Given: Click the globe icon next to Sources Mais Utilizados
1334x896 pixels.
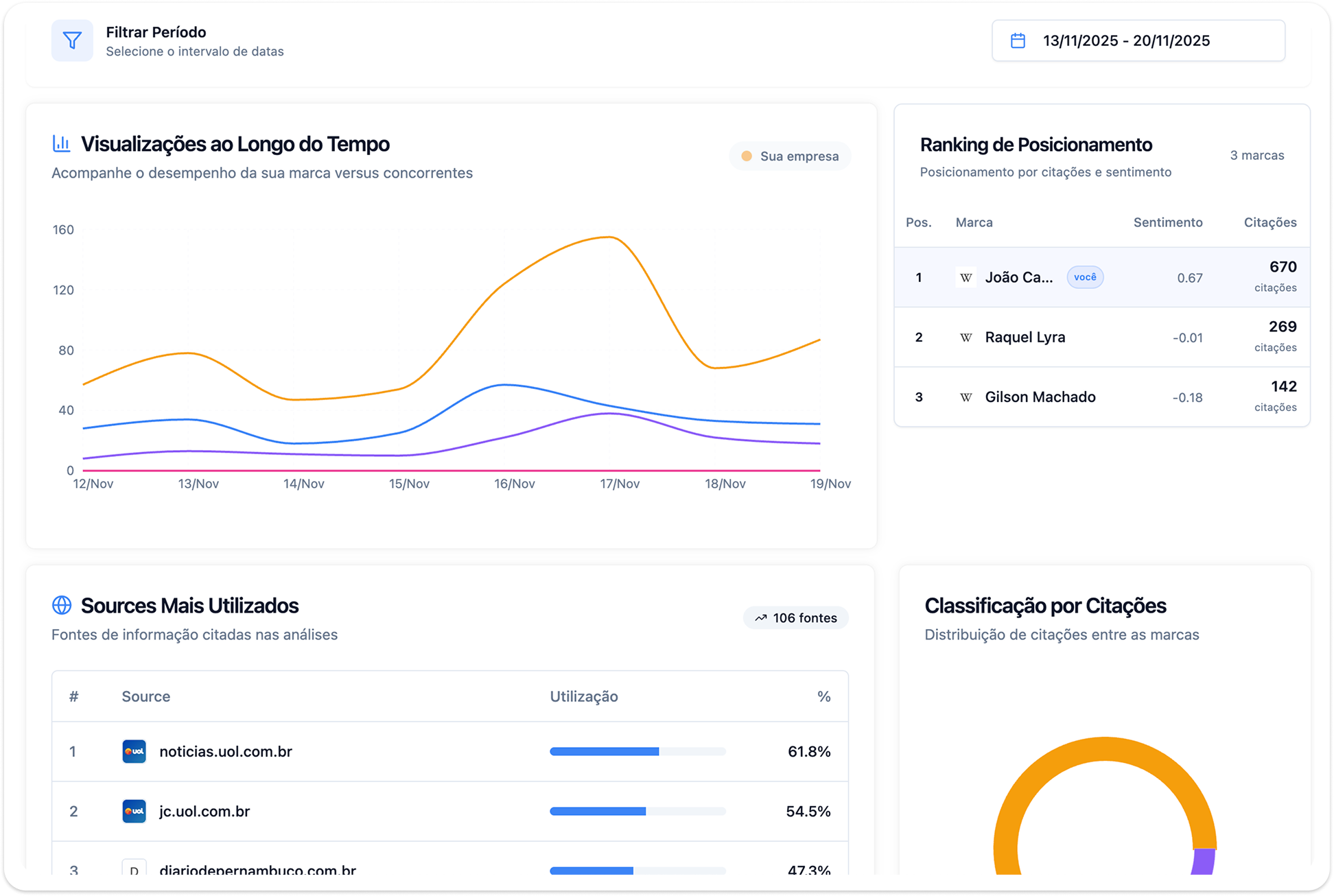Looking at the screenshot, I should 62,605.
